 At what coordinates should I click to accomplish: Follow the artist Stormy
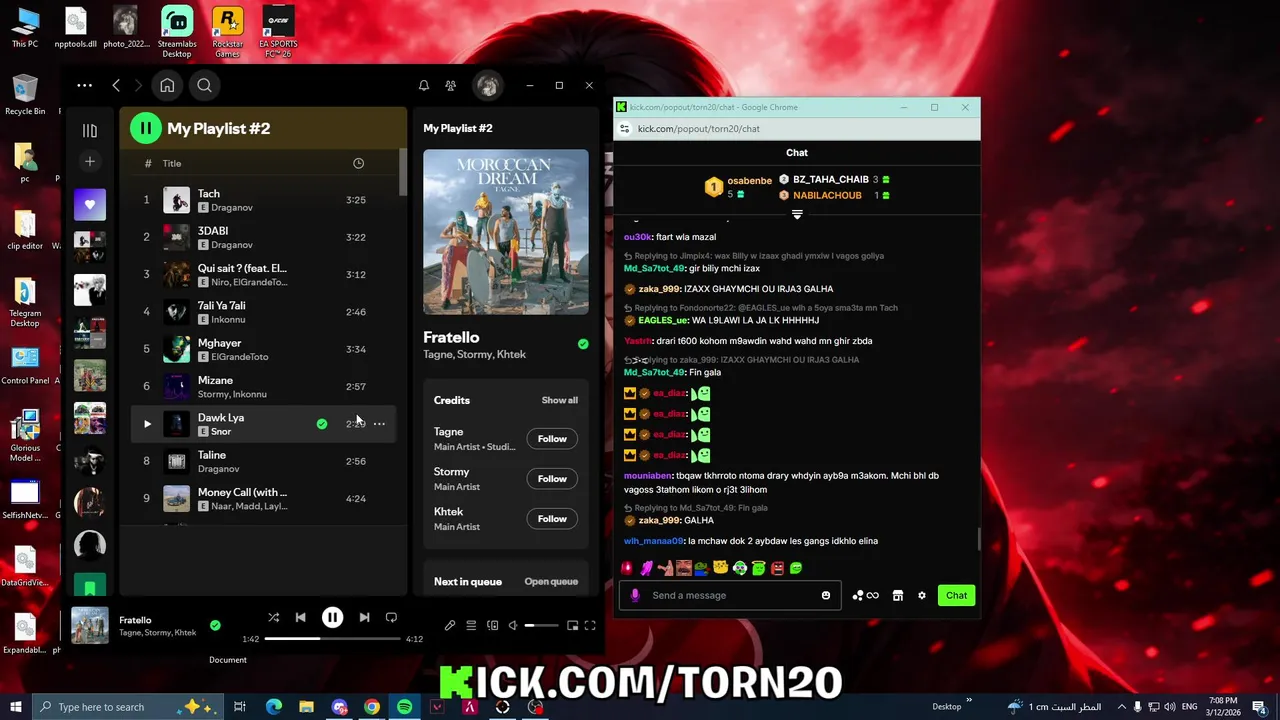pyautogui.click(x=552, y=478)
